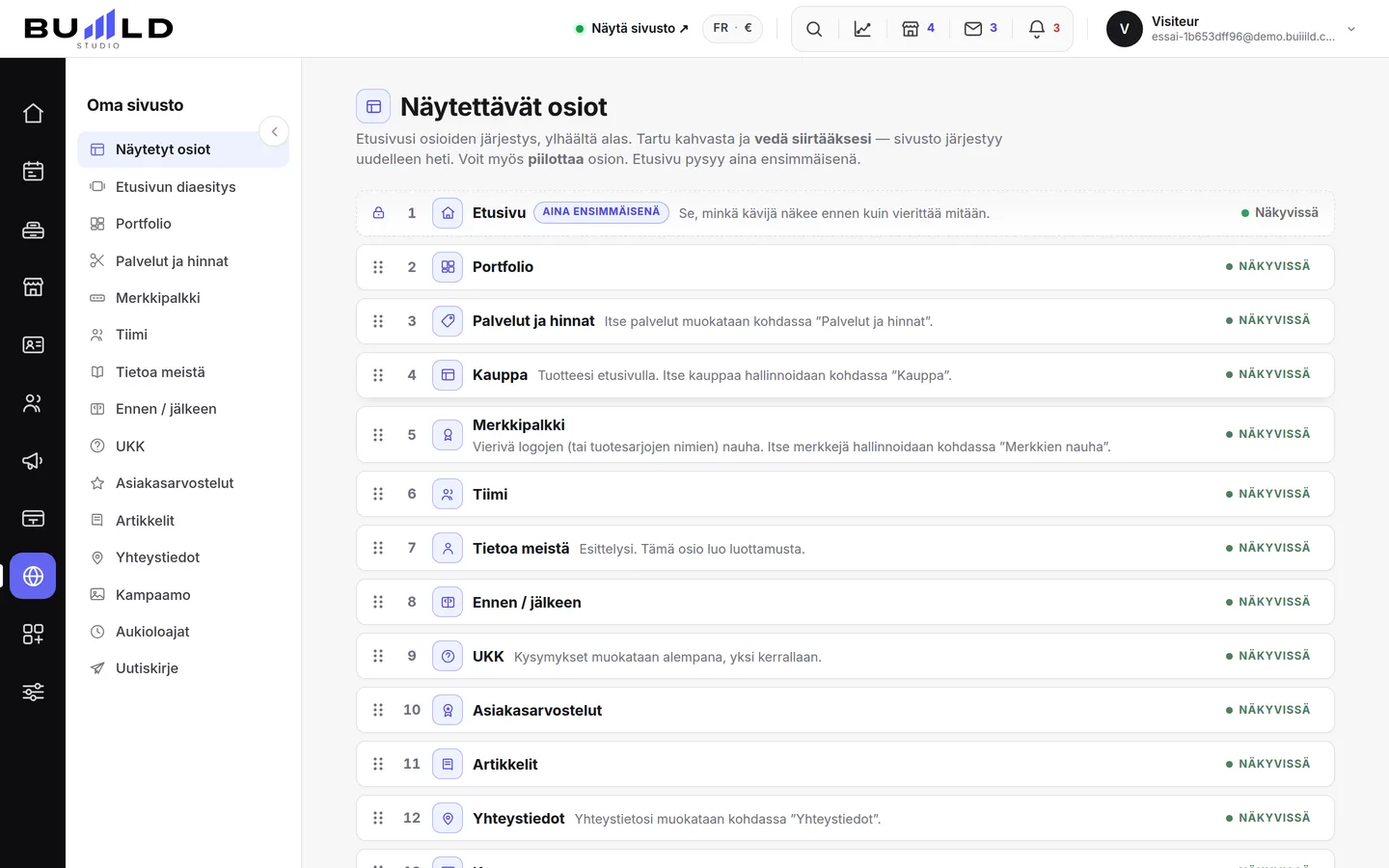Click the Näytä sivusto link
Viewport: 1389px width, 868px height.
pyautogui.click(x=632, y=28)
